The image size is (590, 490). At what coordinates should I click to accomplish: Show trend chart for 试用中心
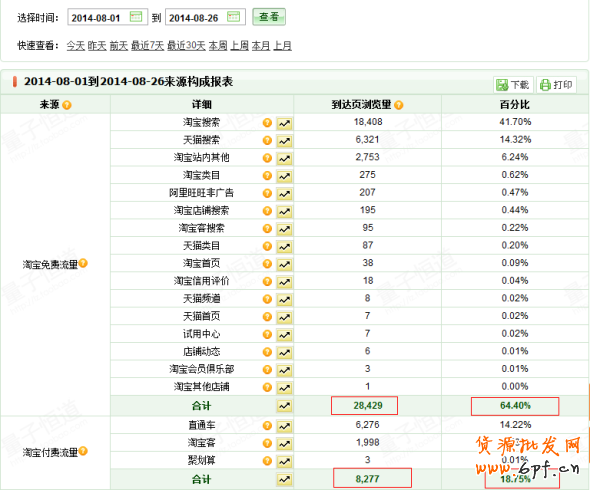click(x=284, y=335)
